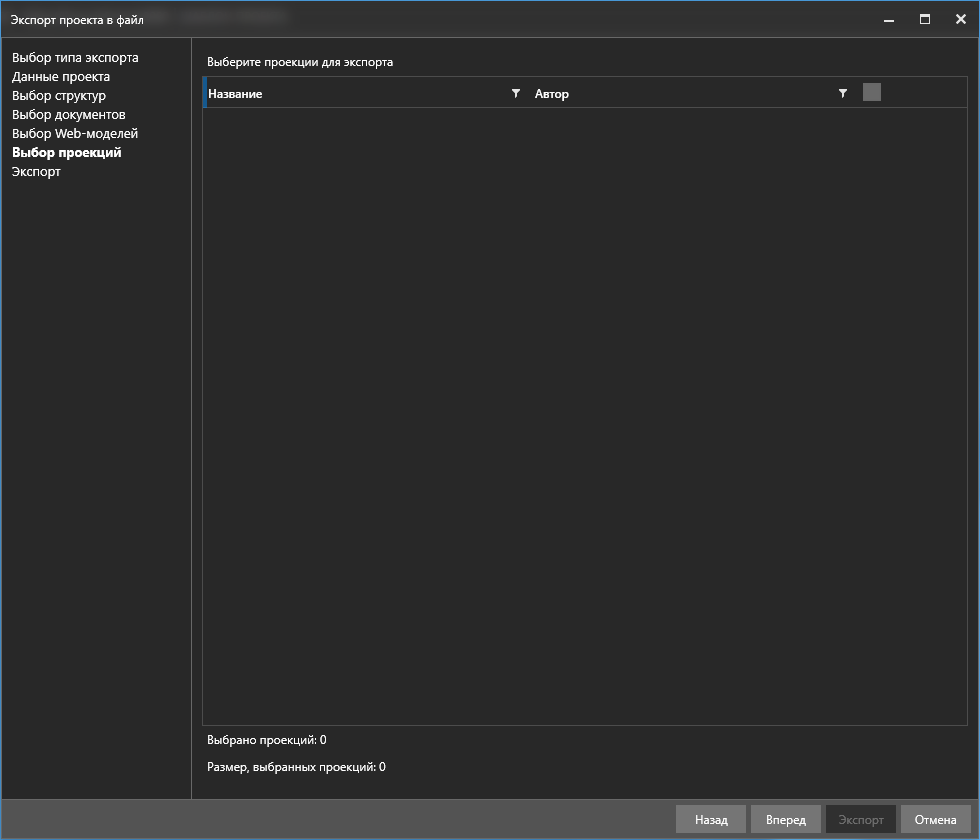Cancel the wizard with the Отмена button
This screenshot has width=980, height=840.
point(935,820)
